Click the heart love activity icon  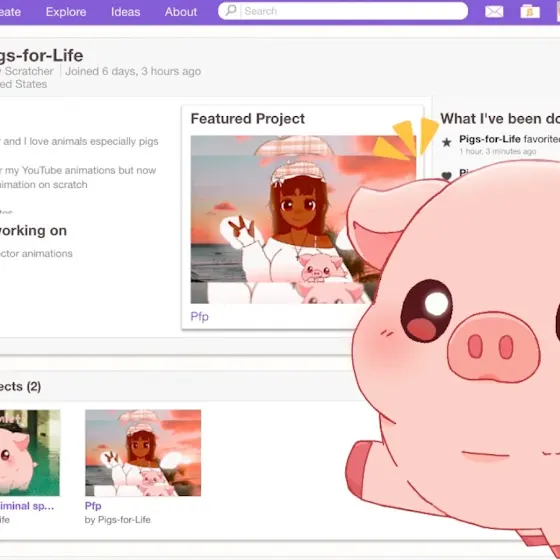(446, 175)
